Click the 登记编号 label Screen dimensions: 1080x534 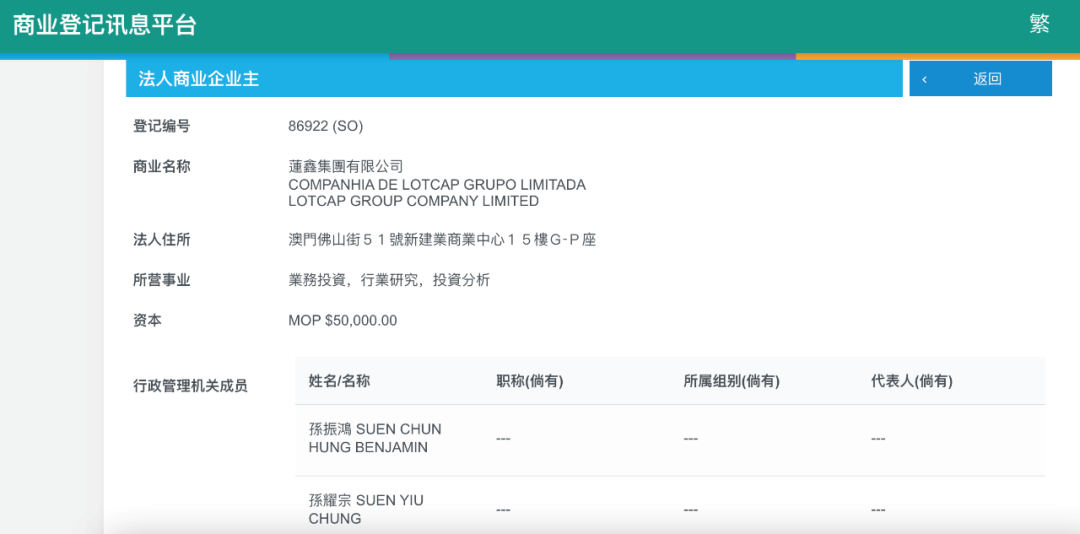[x=161, y=126]
